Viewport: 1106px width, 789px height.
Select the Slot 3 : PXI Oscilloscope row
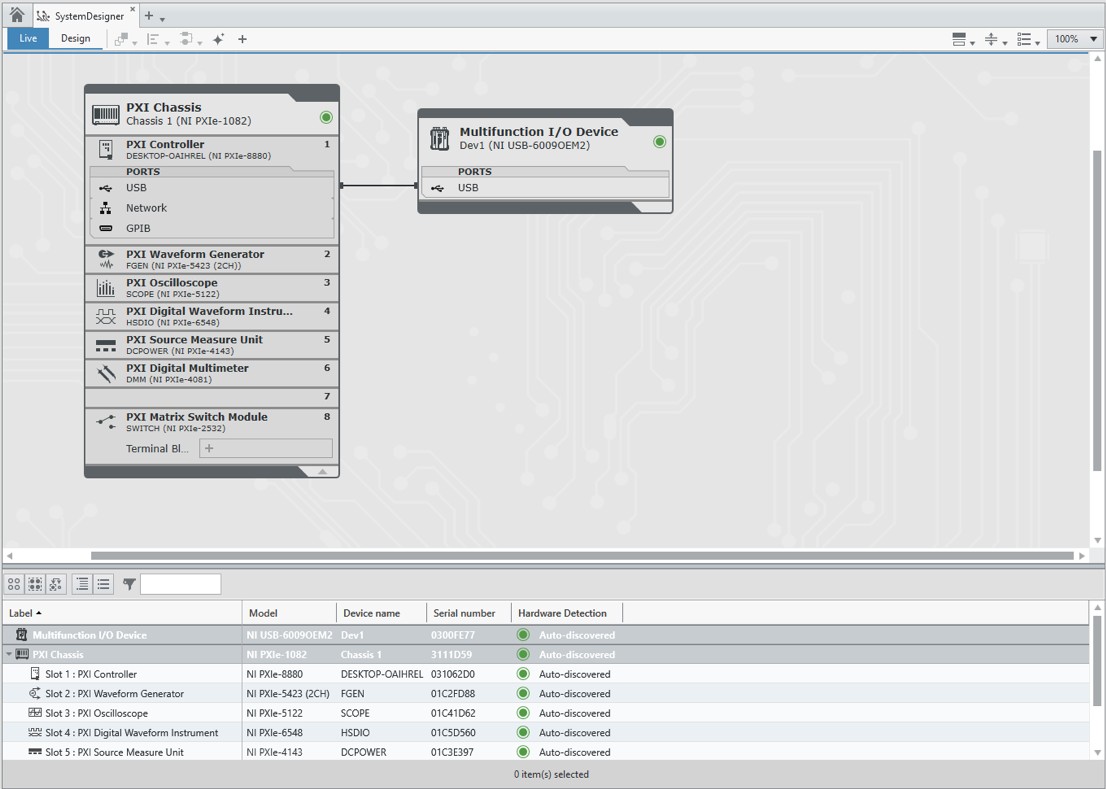[x=546, y=713]
